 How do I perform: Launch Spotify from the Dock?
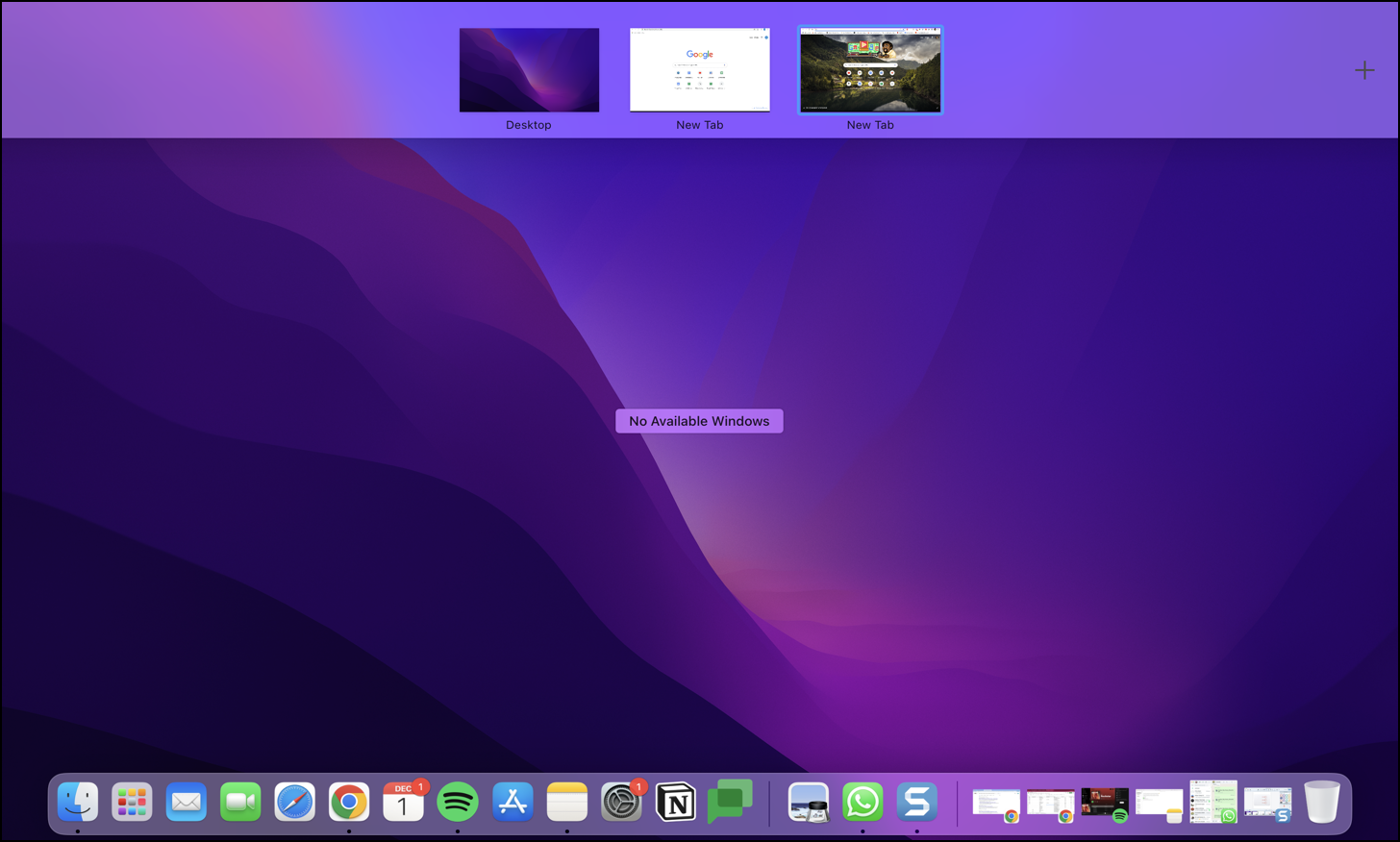click(458, 802)
